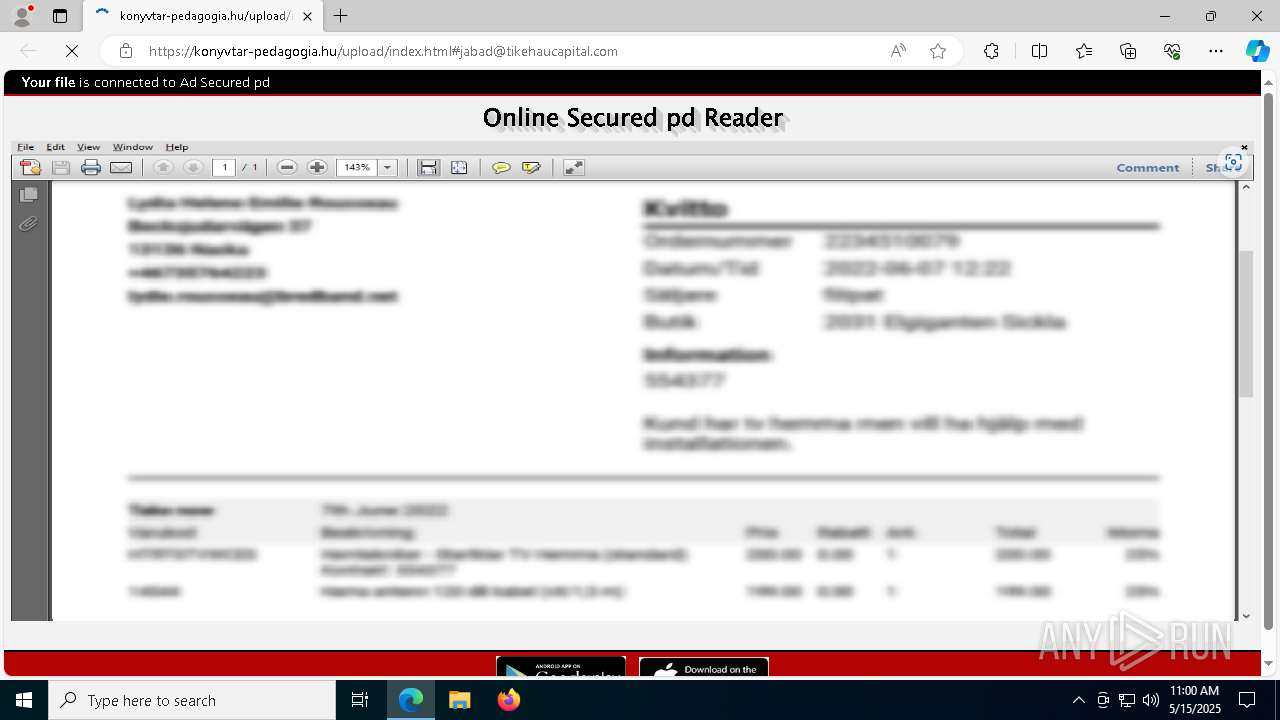
Task: Select the konyvtar-pedagogia.hu tab
Action: [203, 16]
